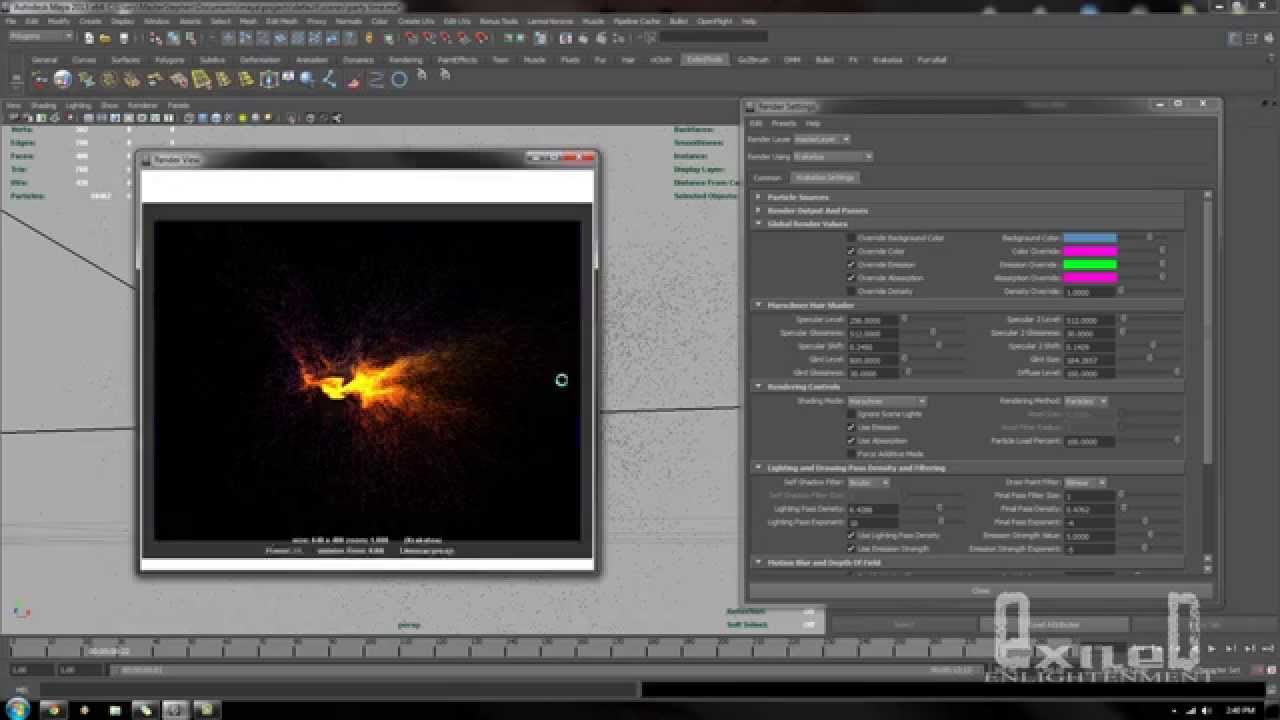Click the Specular Glossiness slider
The image size is (1280, 720).
(931, 332)
